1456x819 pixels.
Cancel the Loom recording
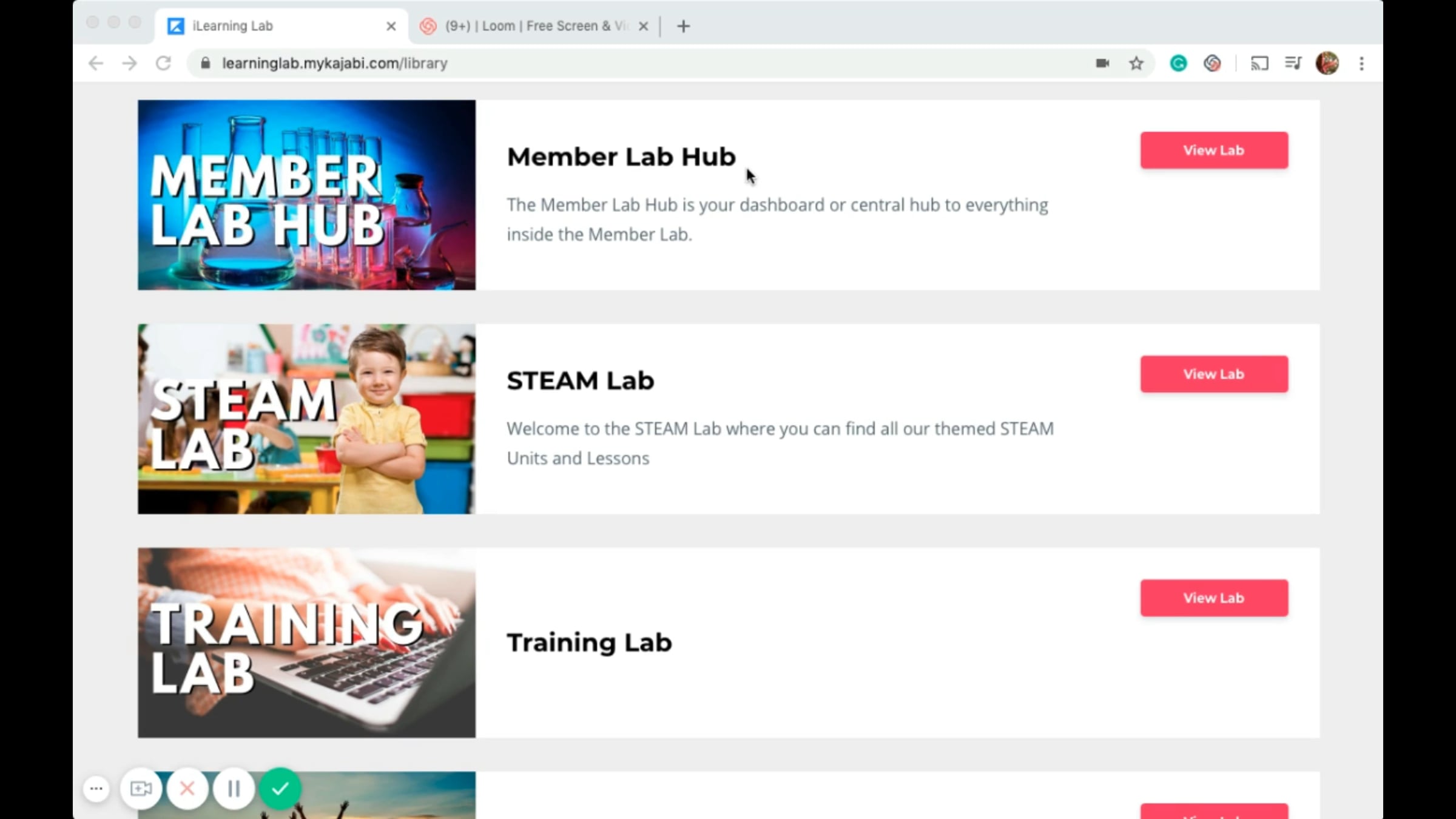tap(187, 789)
